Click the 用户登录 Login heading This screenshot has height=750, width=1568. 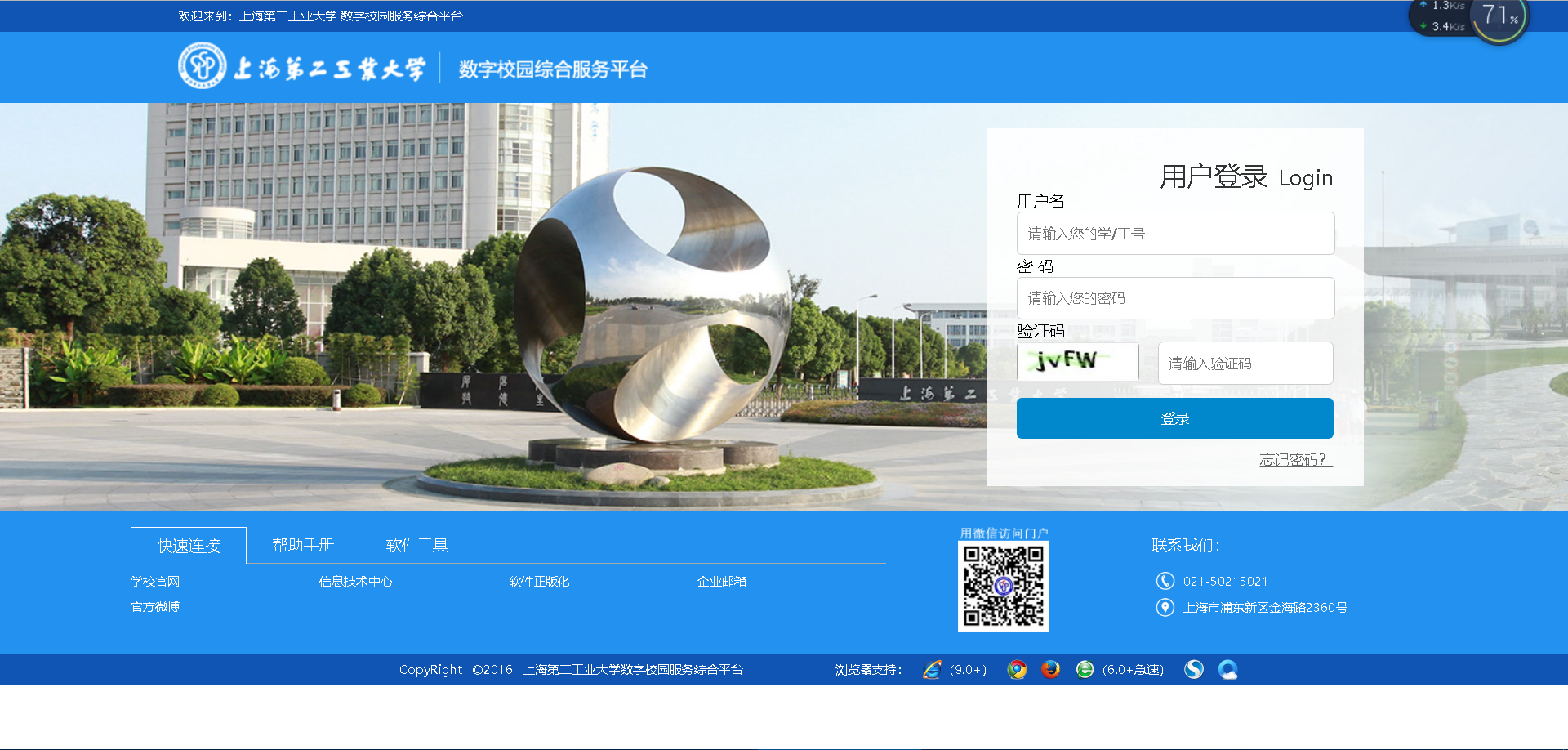point(1246,176)
